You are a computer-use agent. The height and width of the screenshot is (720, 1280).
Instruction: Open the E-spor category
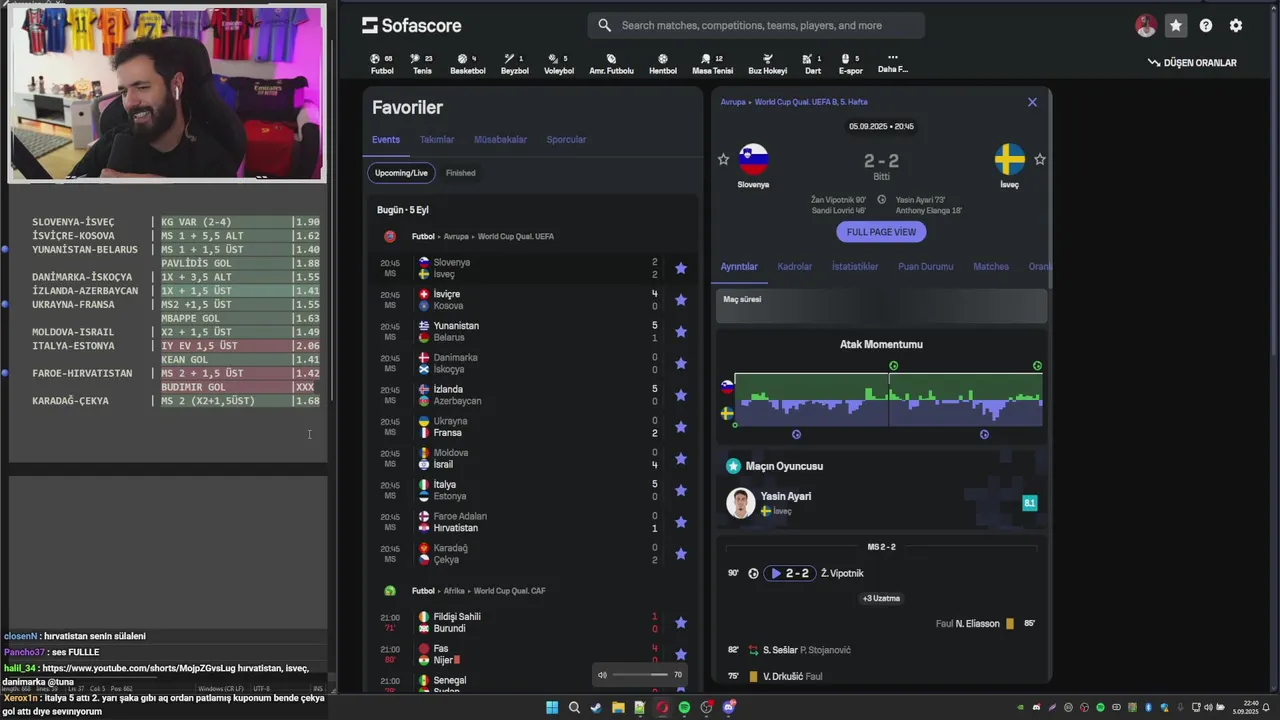850,64
